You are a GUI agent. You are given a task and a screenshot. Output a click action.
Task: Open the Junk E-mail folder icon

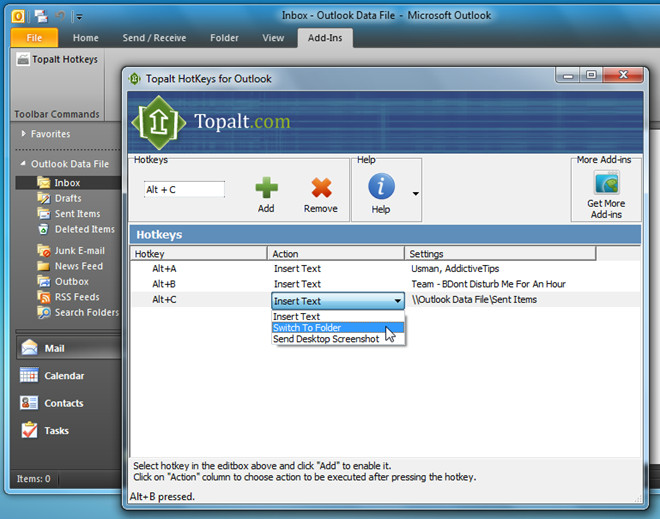point(43,250)
